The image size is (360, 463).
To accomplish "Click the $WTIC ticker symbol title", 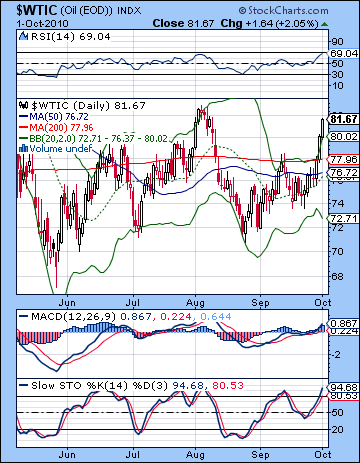I will (37, 10).
